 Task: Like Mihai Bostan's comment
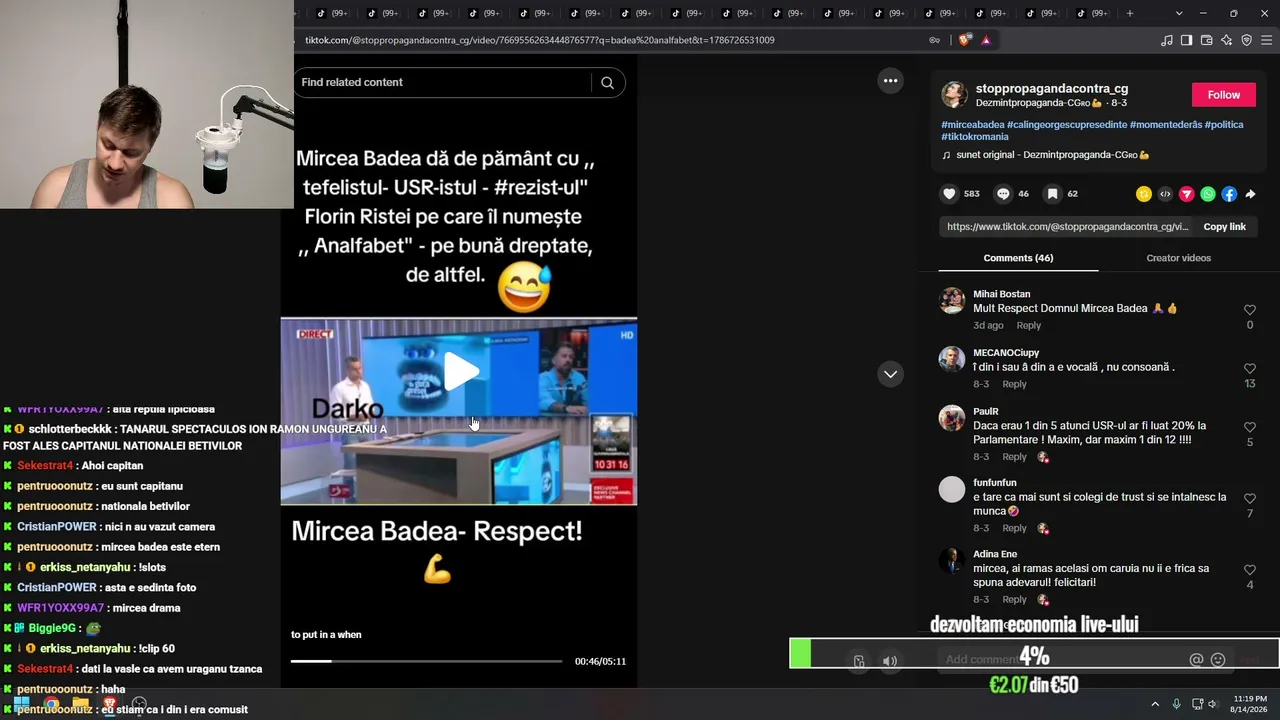[1249, 310]
